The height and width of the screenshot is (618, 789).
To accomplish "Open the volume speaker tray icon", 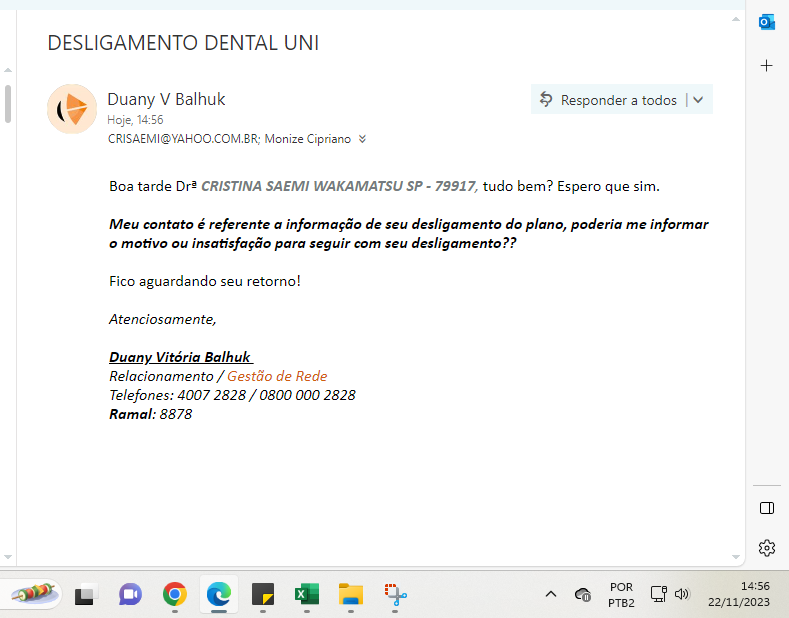I will [x=681, y=594].
